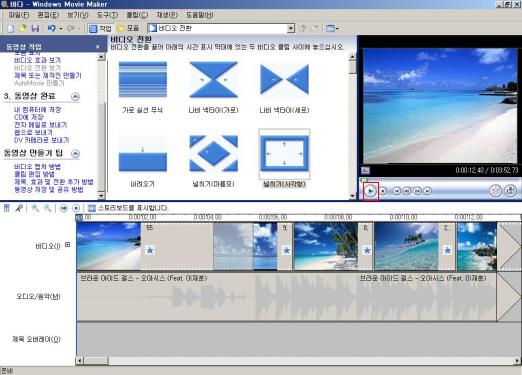The image size is (522, 375).
Task: Click the Set Audio Levels timeline icon
Action: pos(7,208)
